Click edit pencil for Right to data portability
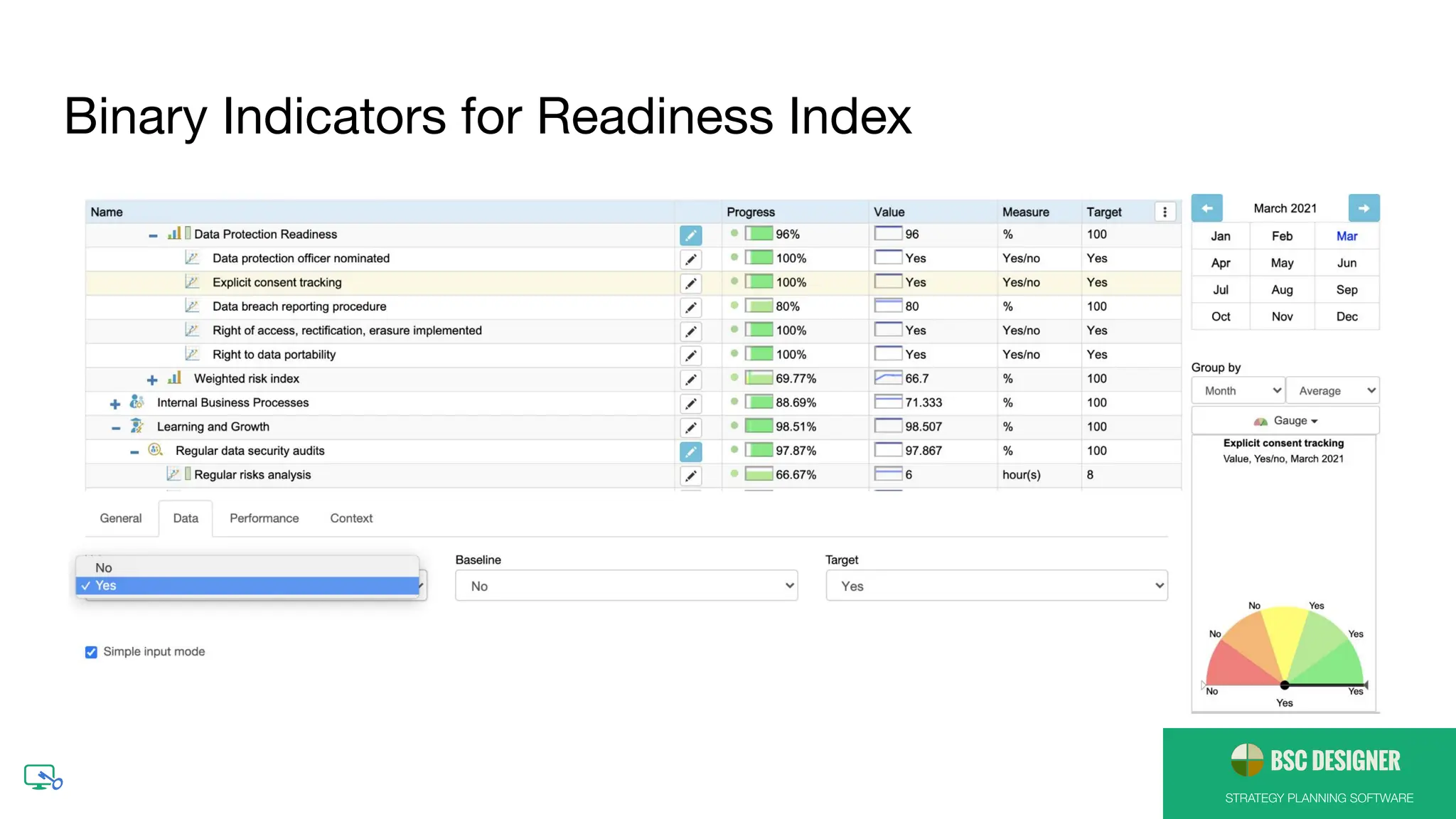1456x819 pixels. click(x=690, y=355)
